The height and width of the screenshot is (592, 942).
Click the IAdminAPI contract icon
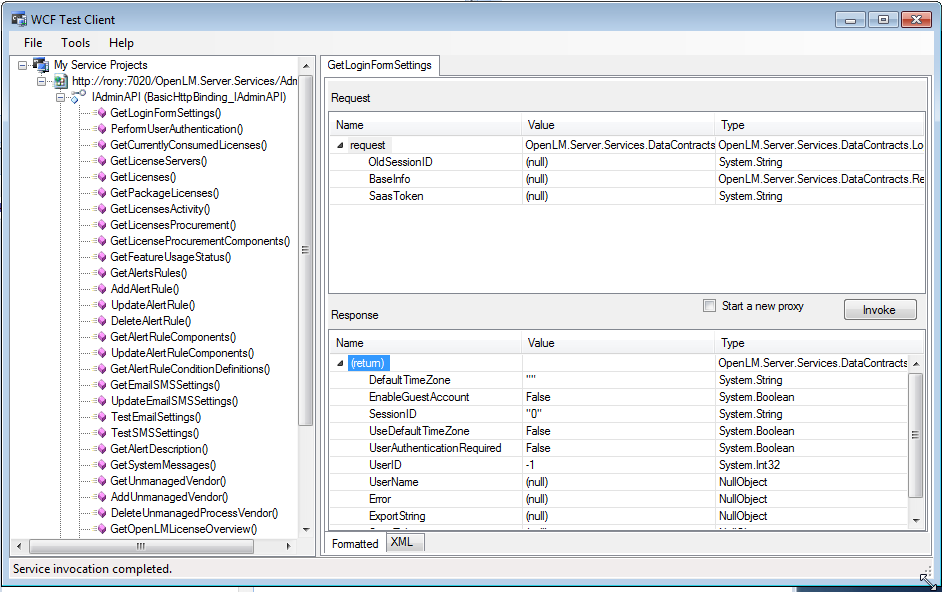[x=79, y=97]
